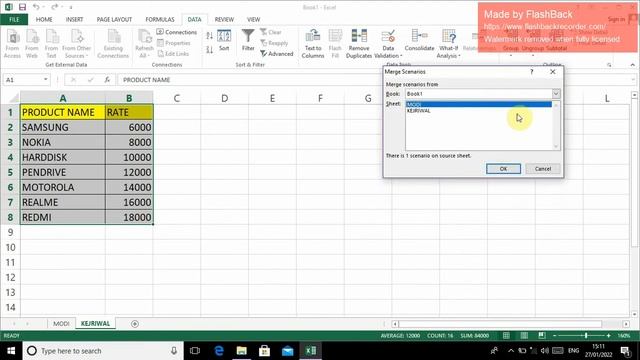
Task: Click Reapply filter button
Action: [x=274, y=43]
